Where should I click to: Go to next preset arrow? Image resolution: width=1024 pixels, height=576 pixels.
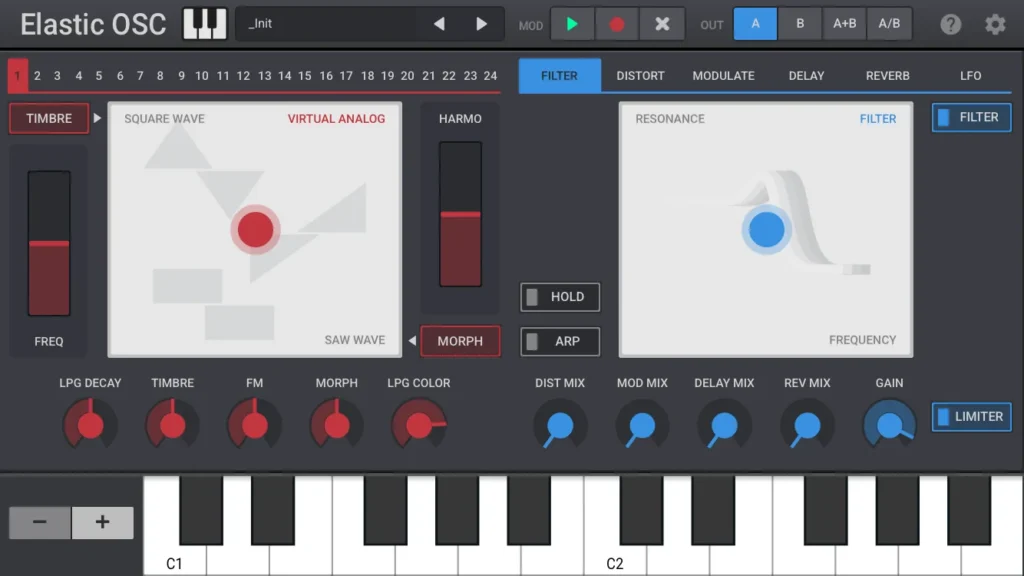pyautogui.click(x=481, y=24)
